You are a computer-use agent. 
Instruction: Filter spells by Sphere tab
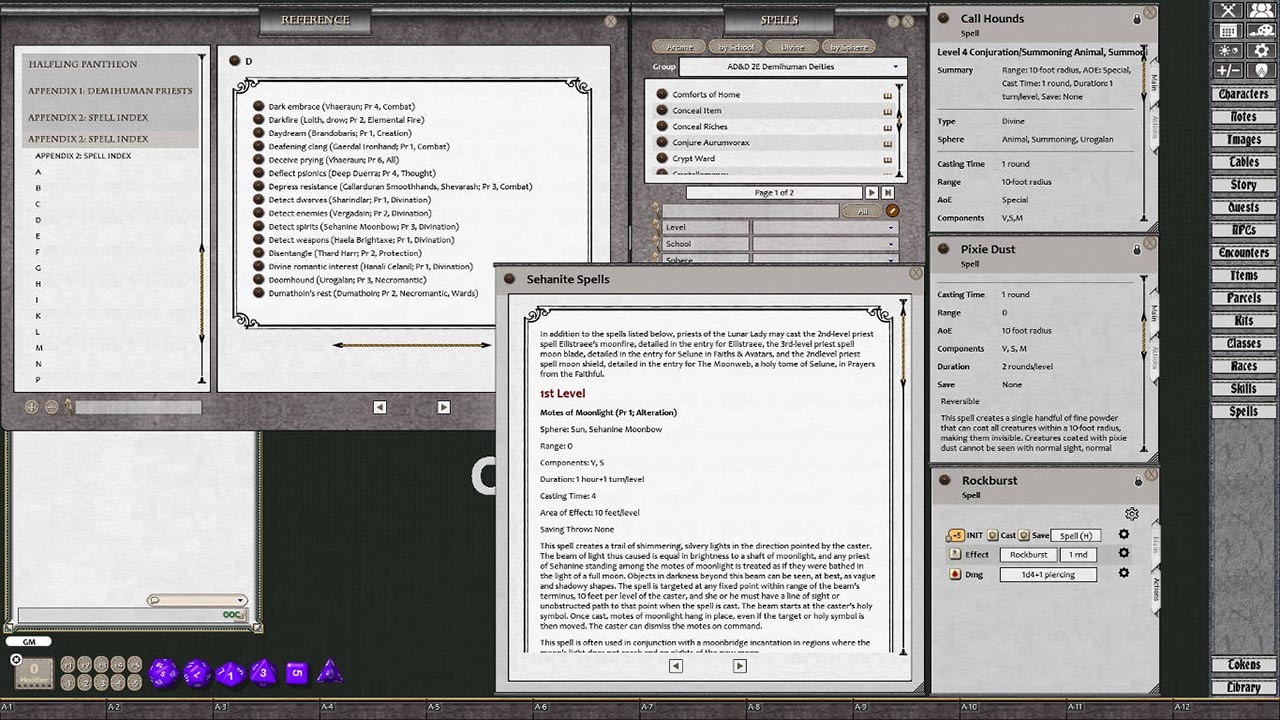tap(850, 47)
